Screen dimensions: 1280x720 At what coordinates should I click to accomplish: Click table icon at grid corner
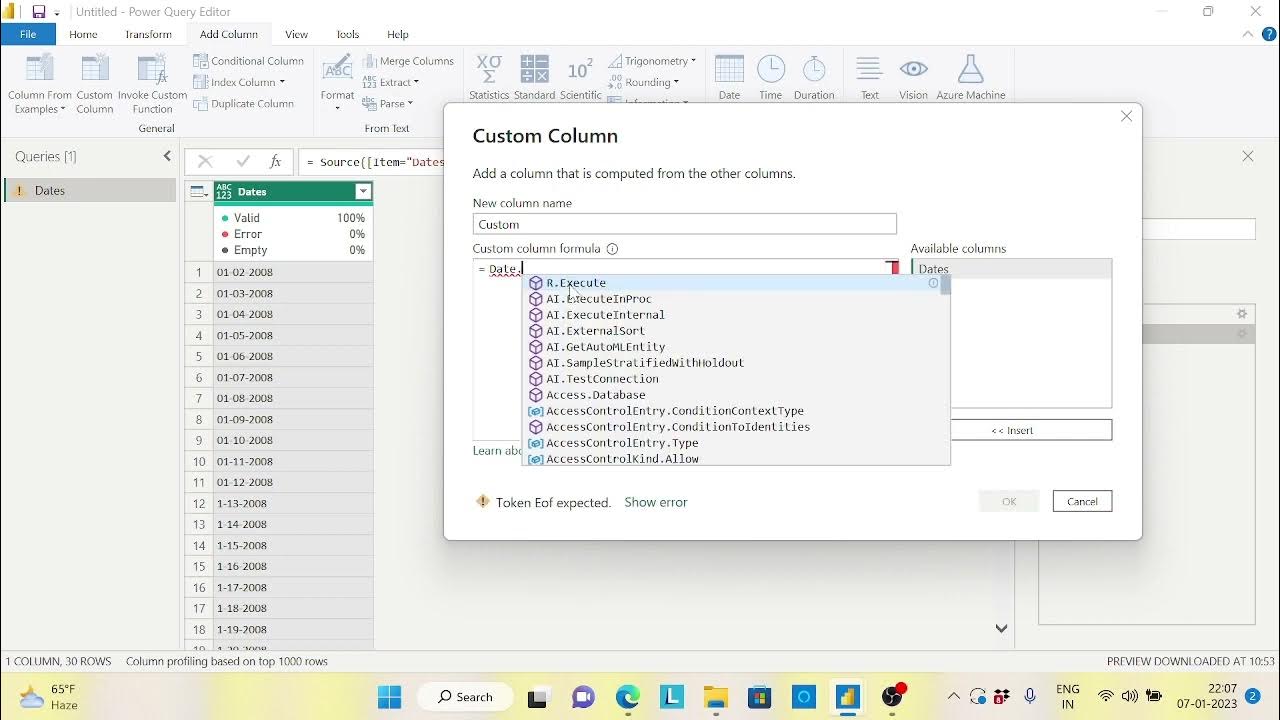[x=198, y=192]
